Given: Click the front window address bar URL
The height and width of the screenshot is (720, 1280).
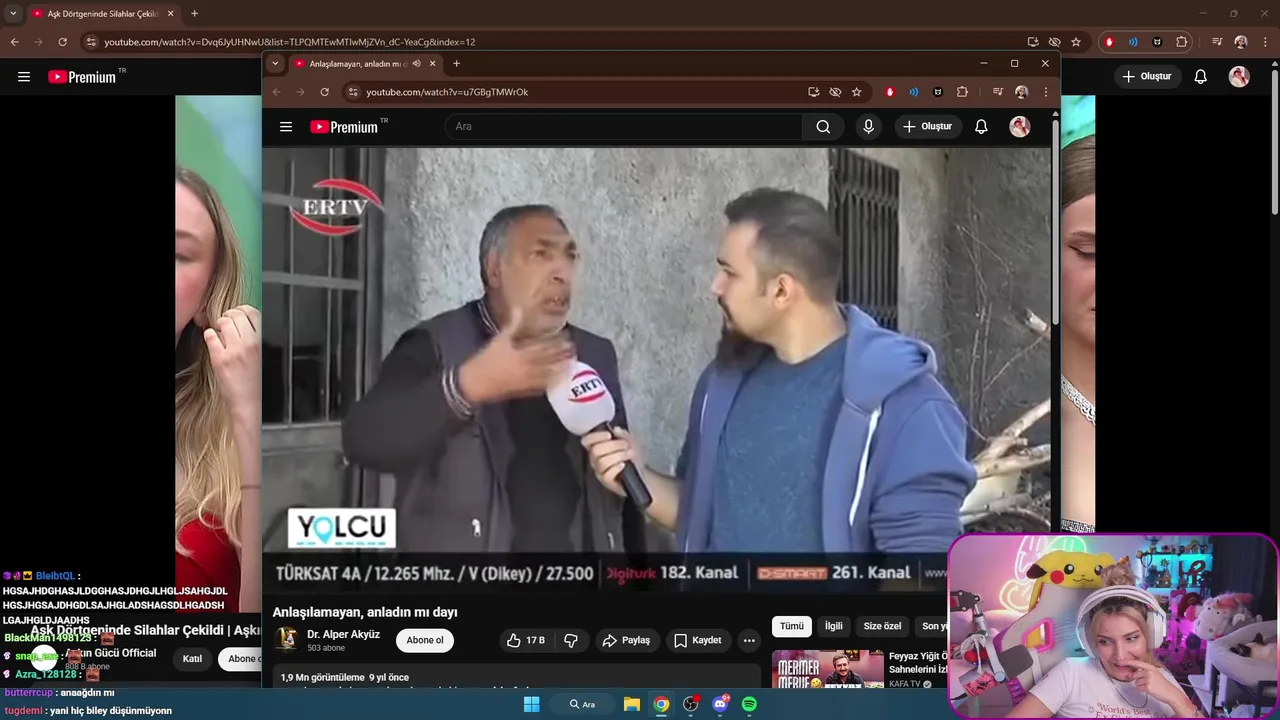Looking at the screenshot, I should 447,92.
